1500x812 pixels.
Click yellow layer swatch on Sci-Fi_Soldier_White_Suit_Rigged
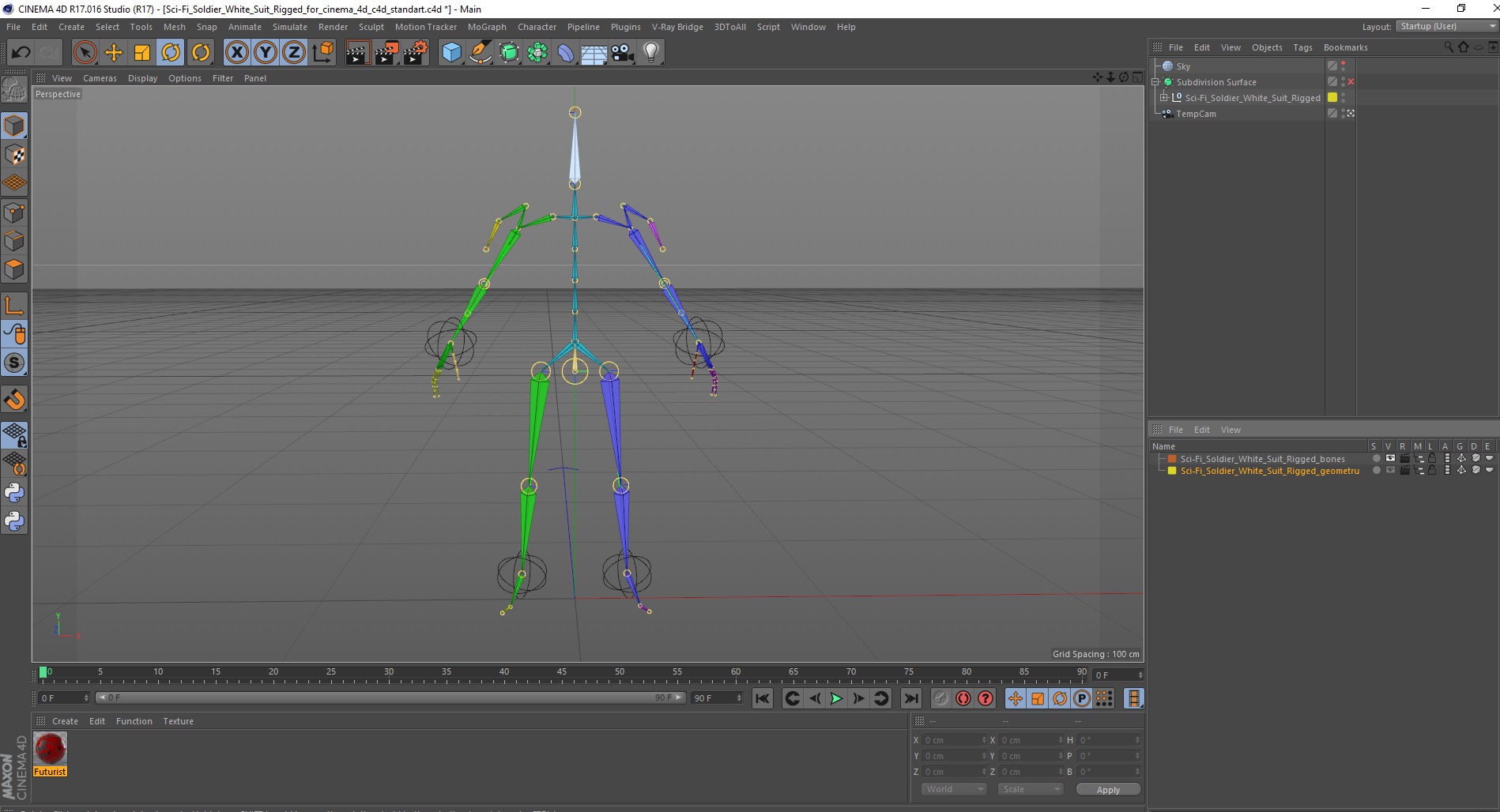point(1332,97)
